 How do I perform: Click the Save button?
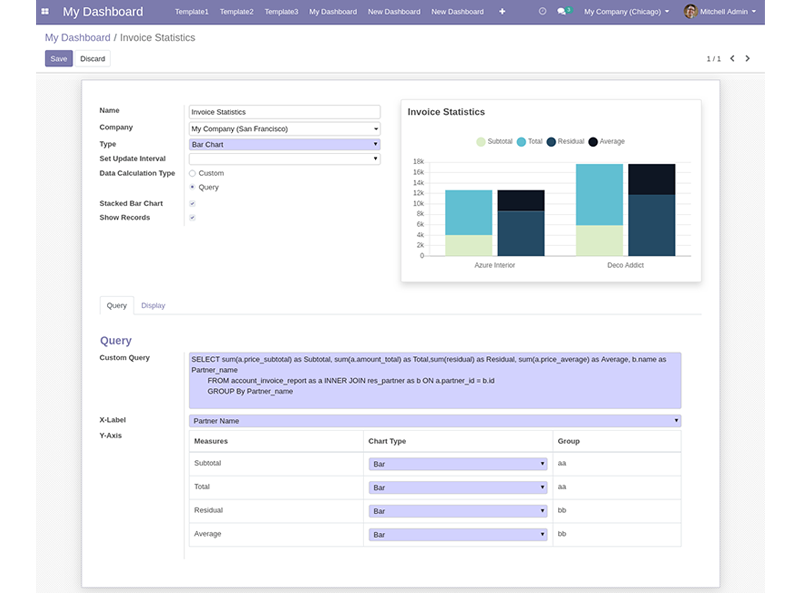pyautogui.click(x=59, y=59)
